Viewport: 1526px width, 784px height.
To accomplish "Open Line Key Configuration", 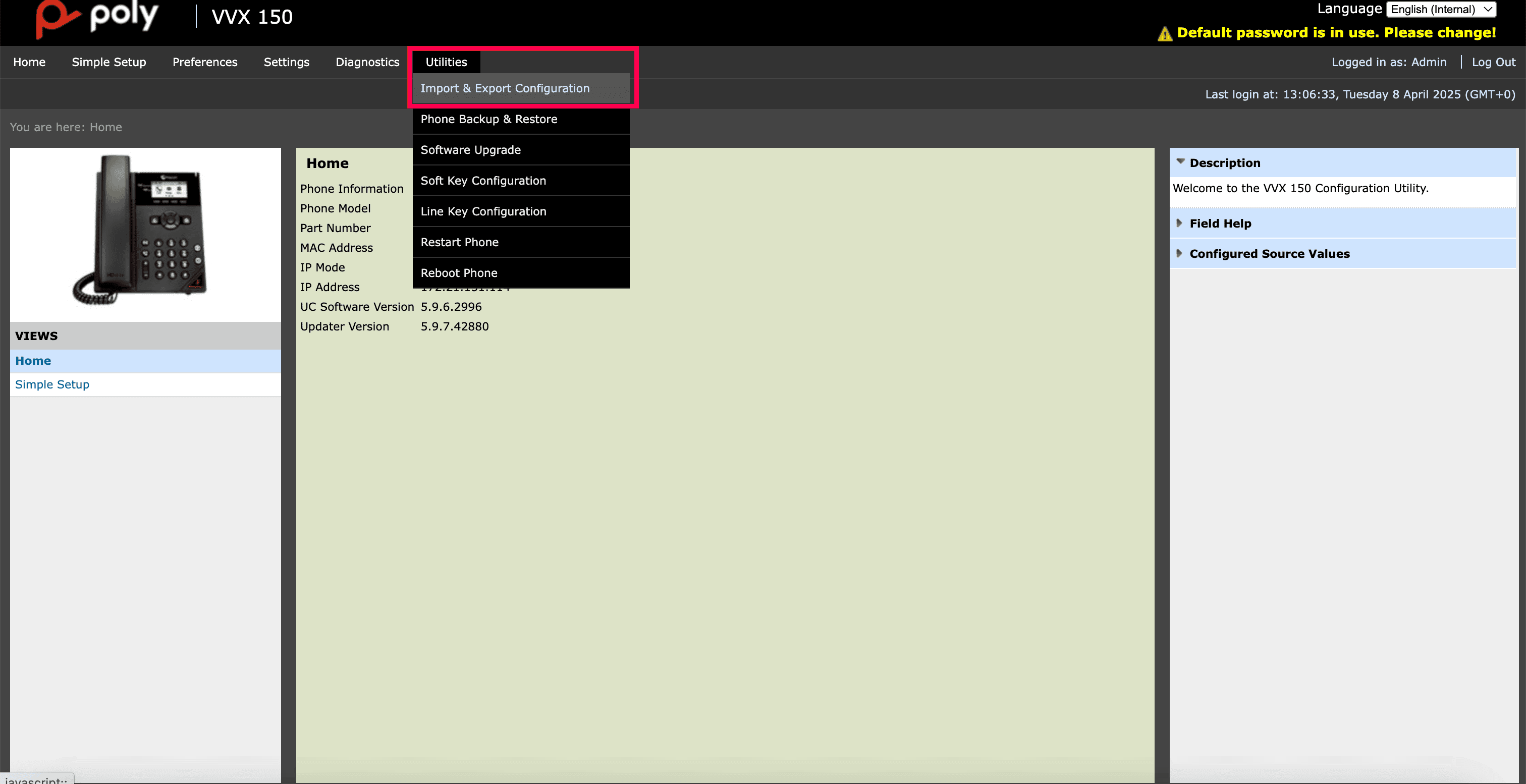I will pyautogui.click(x=483, y=211).
